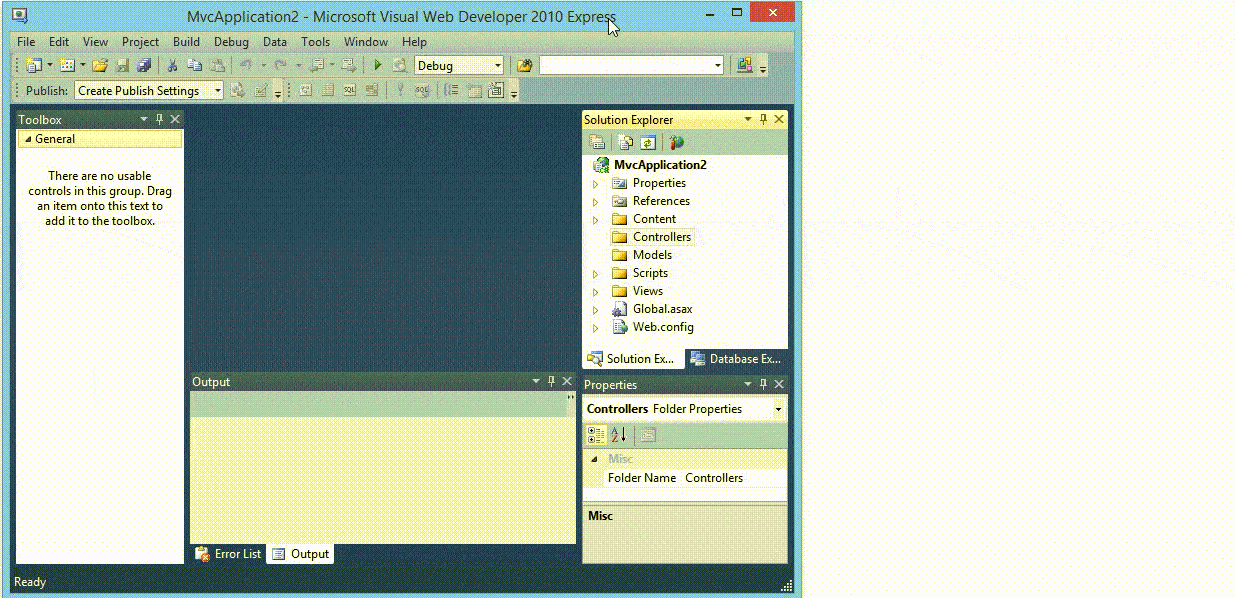
Task: Click the Open File folder icon
Action: click(99, 65)
